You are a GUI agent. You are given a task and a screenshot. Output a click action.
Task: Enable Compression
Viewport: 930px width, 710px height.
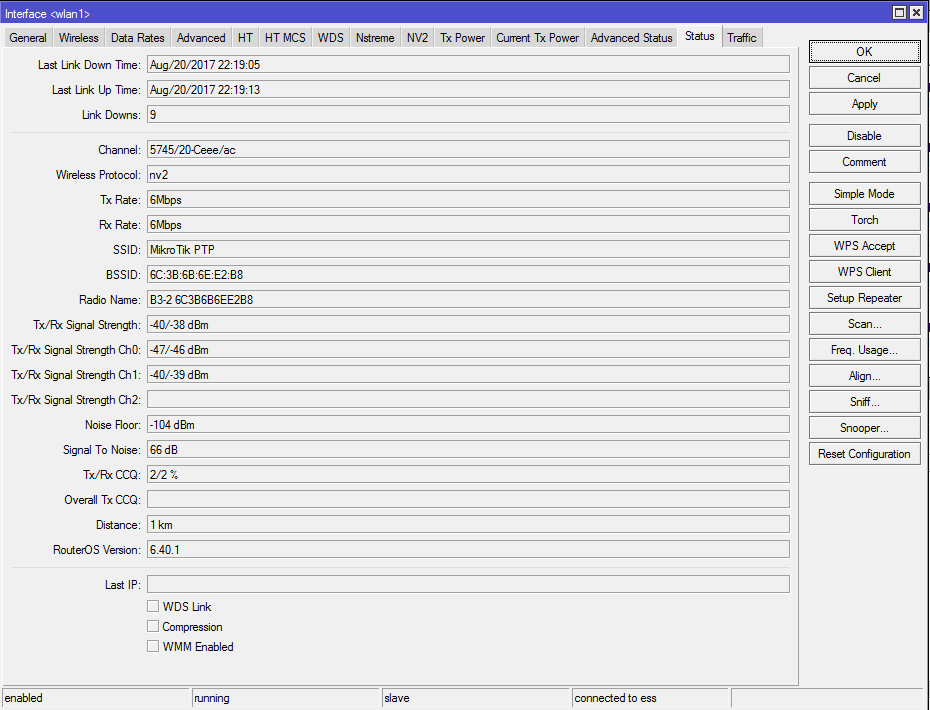pos(153,626)
